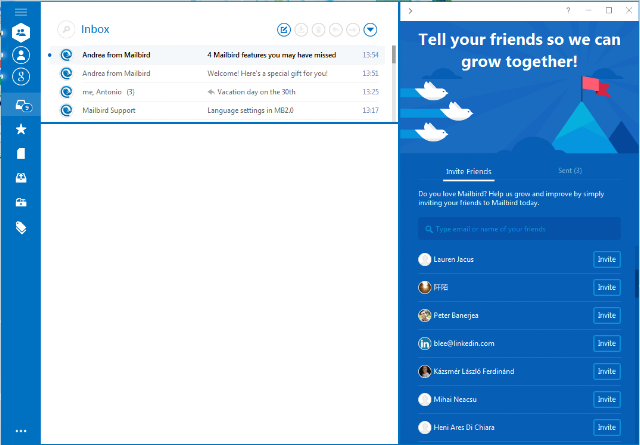The width and height of the screenshot is (640, 445).
Task: Click the delete trash toolbar icon
Action: click(318, 29)
